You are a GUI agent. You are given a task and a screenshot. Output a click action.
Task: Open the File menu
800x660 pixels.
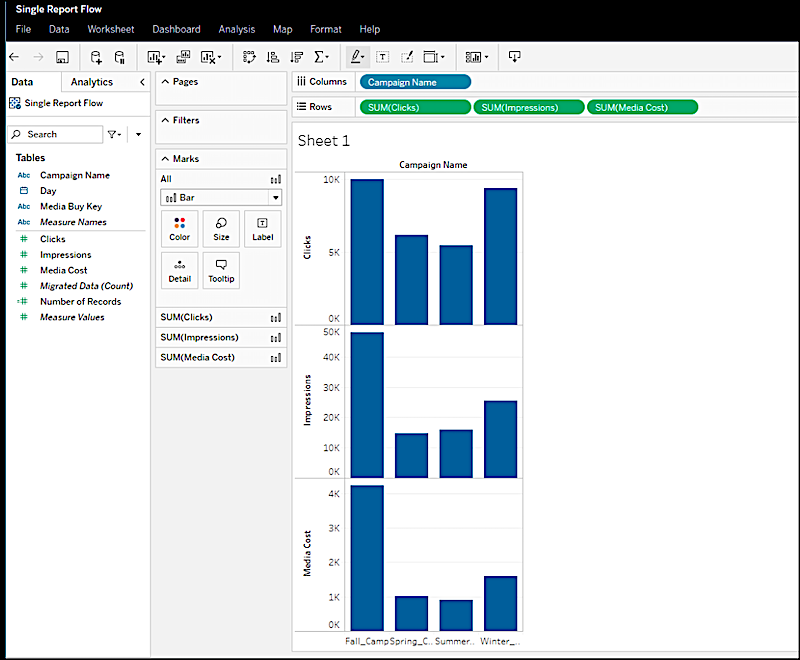(23, 29)
